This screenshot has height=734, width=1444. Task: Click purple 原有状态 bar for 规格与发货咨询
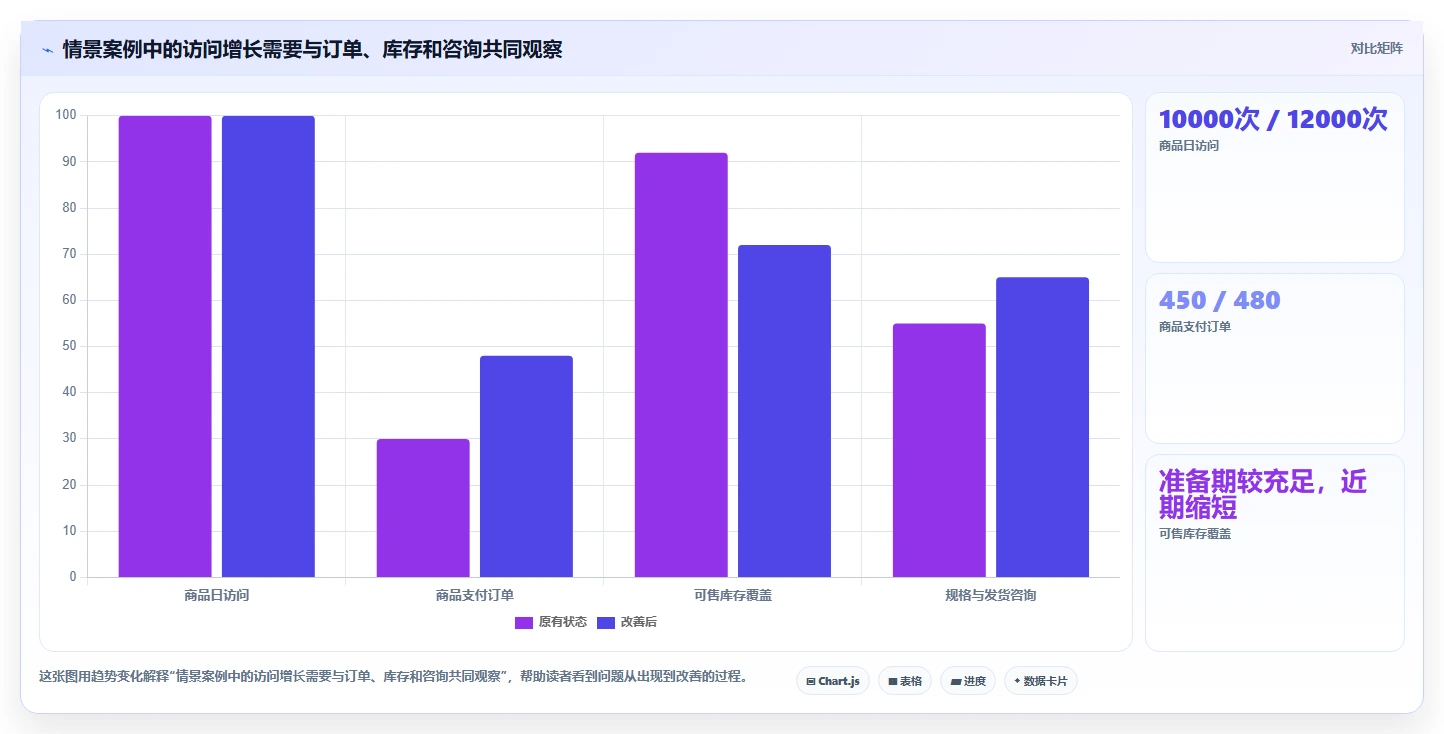pyautogui.click(x=939, y=450)
